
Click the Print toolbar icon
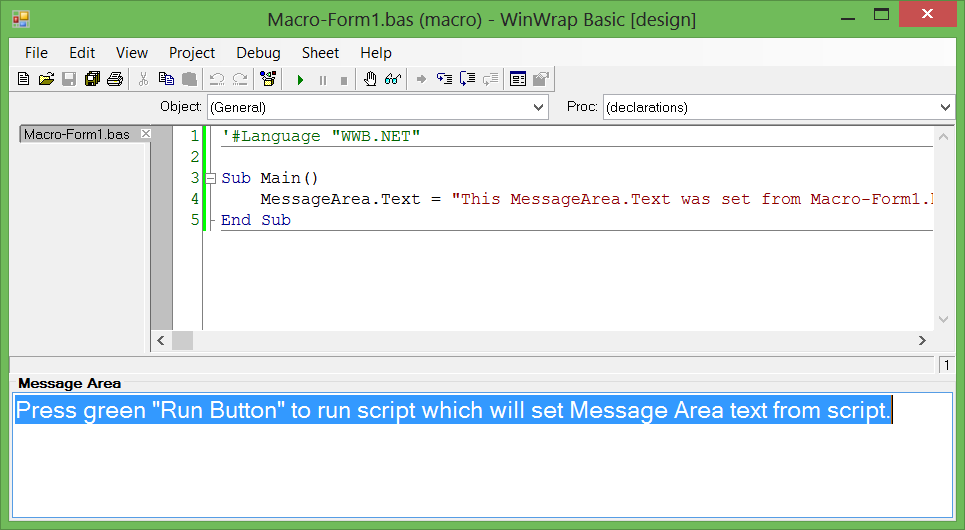tap(115, 79)
